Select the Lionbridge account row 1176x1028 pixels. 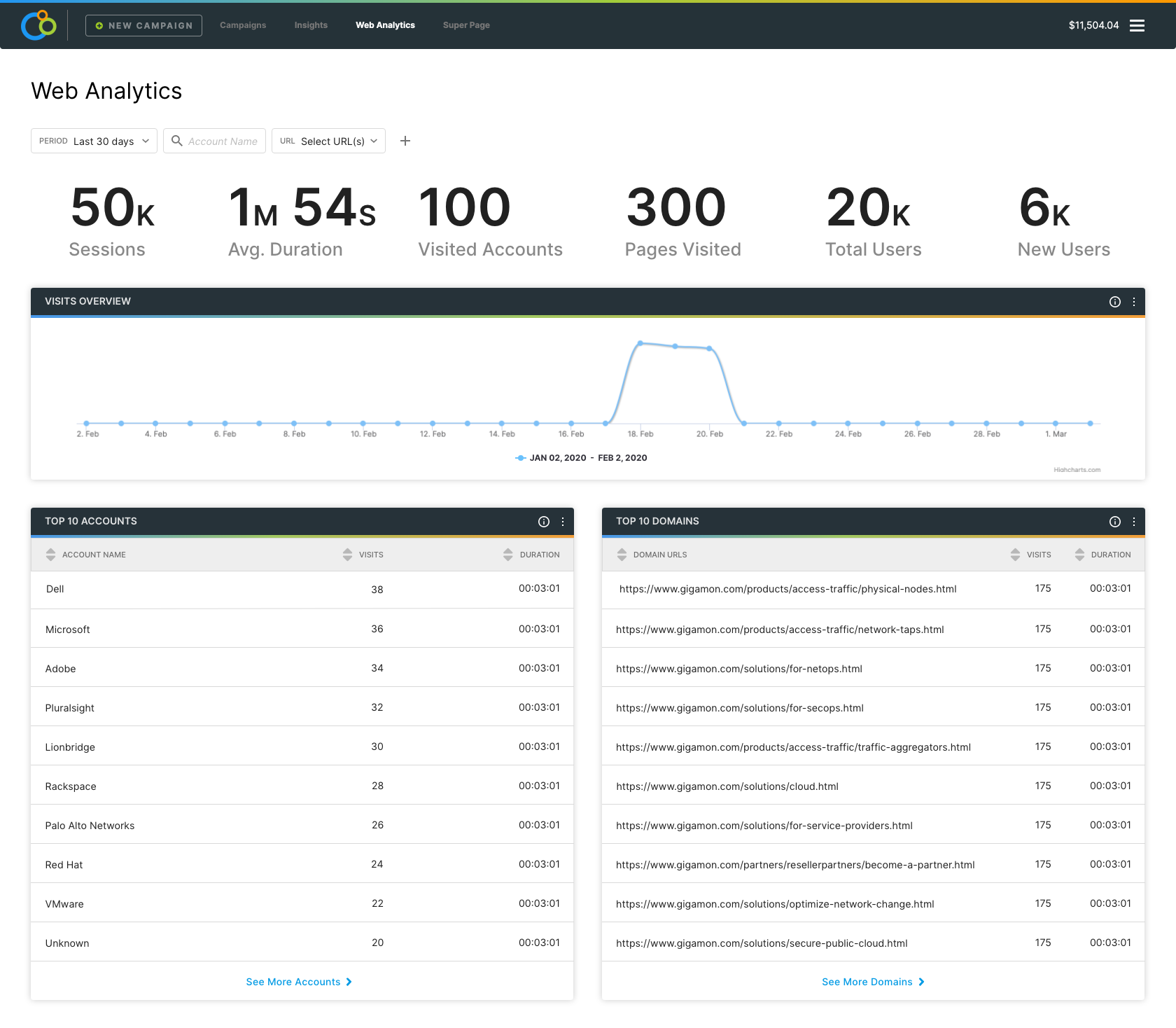[x=302, y=746]
